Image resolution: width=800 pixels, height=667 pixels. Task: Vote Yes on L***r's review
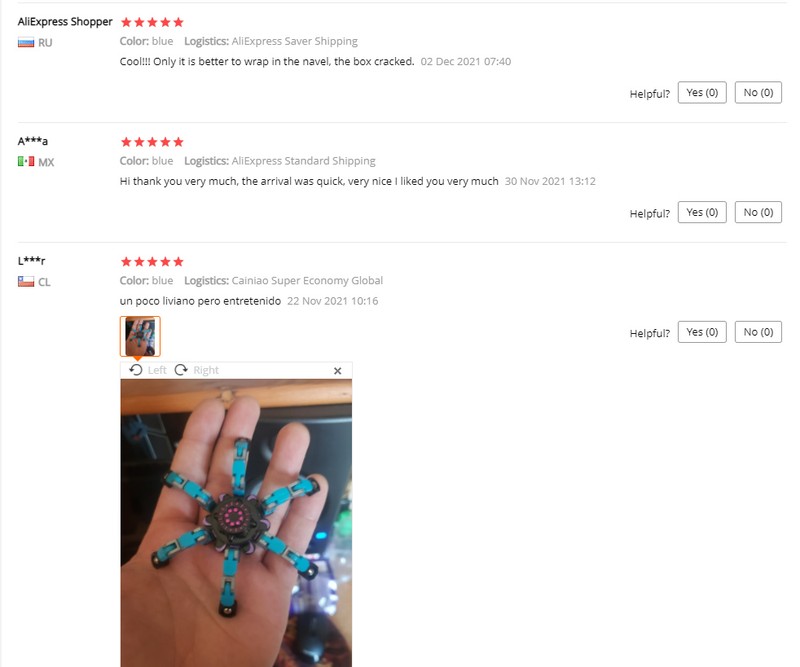click(x=702, y=332)
